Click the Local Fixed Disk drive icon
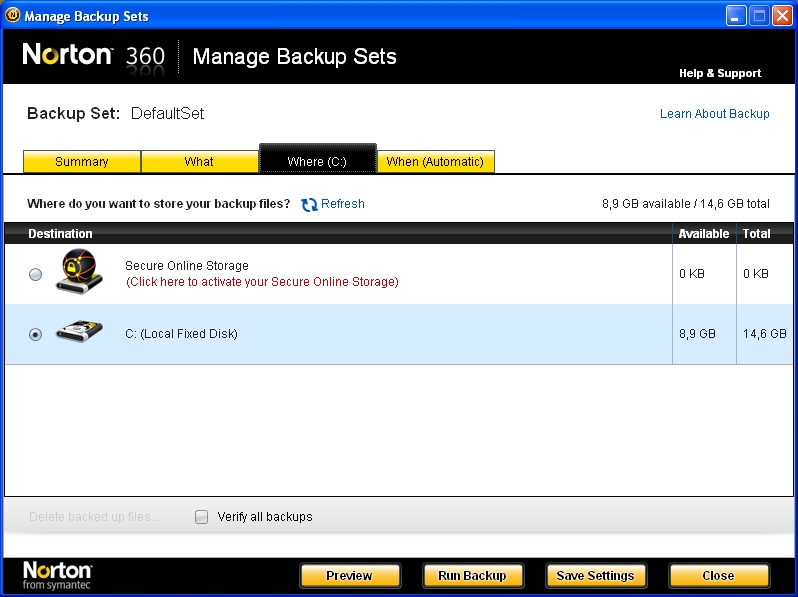798x597 pixels. point(79,331)
